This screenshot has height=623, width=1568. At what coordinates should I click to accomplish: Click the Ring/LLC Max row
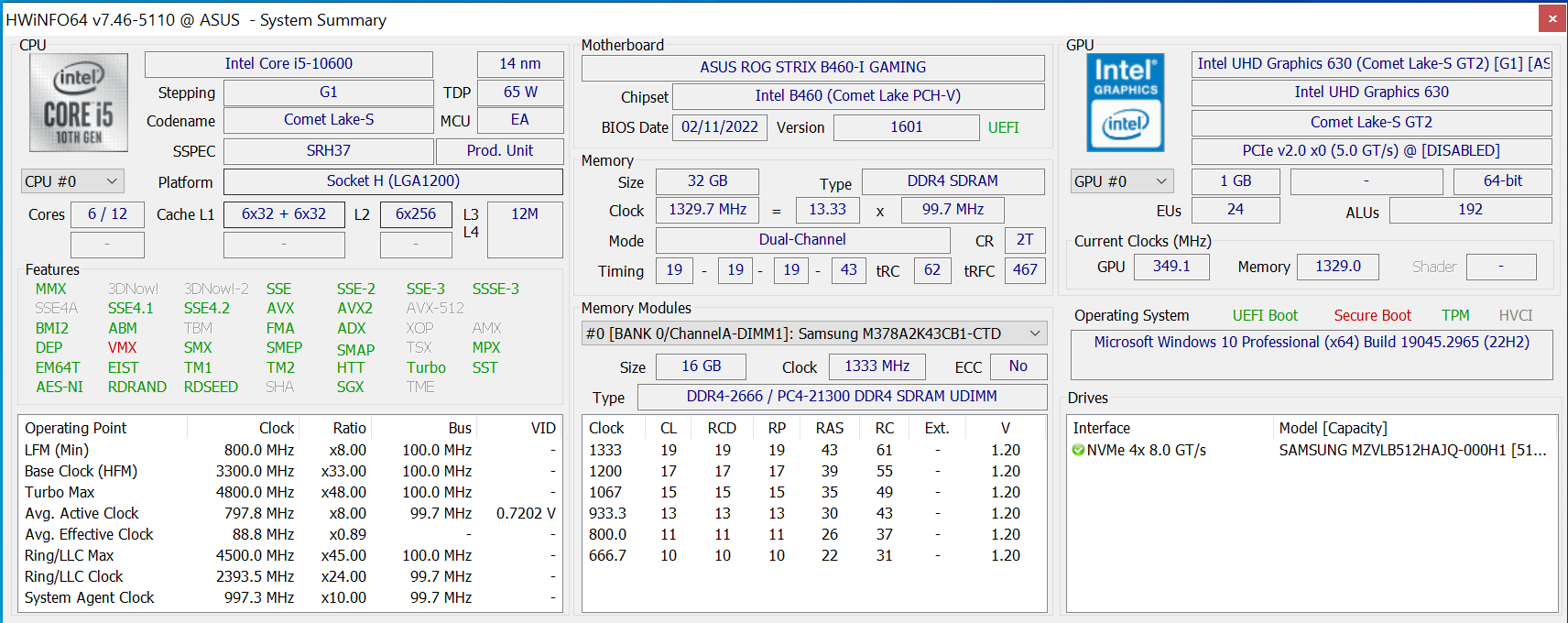point(290,555)
